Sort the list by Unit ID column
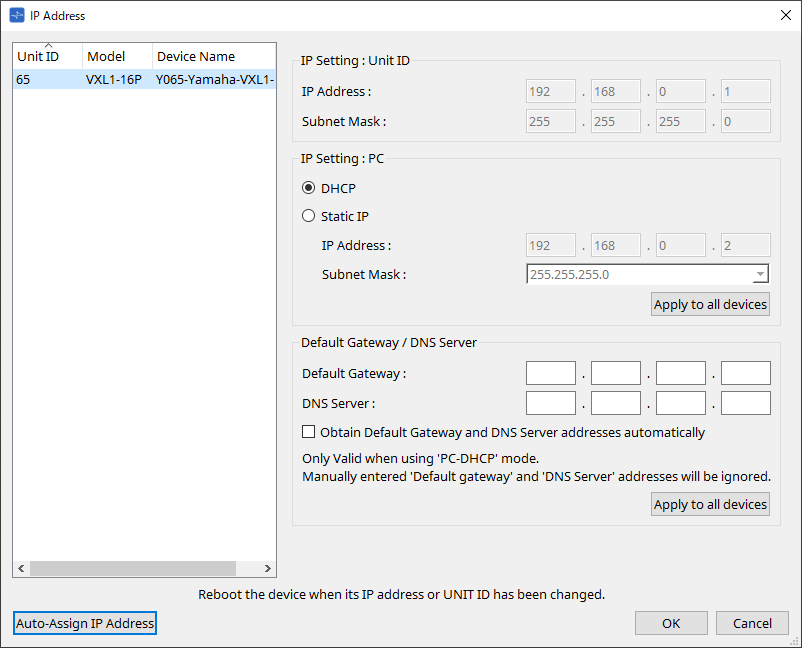Screen dimensions: 802x648 47,57
